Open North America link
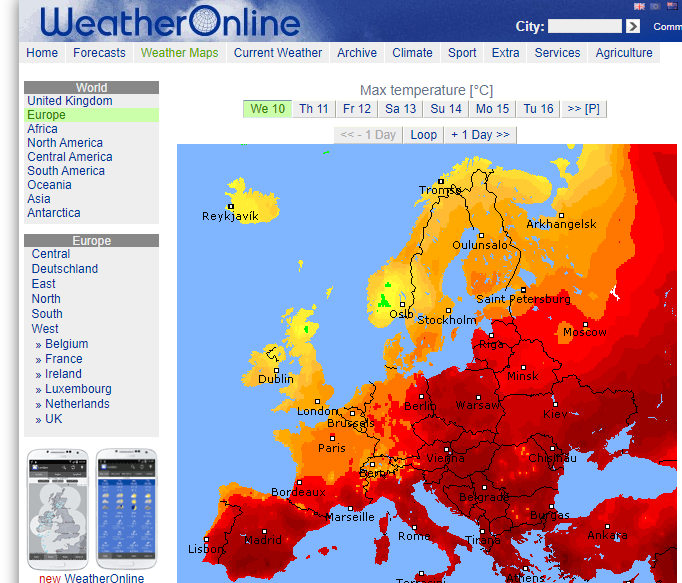 65,143
